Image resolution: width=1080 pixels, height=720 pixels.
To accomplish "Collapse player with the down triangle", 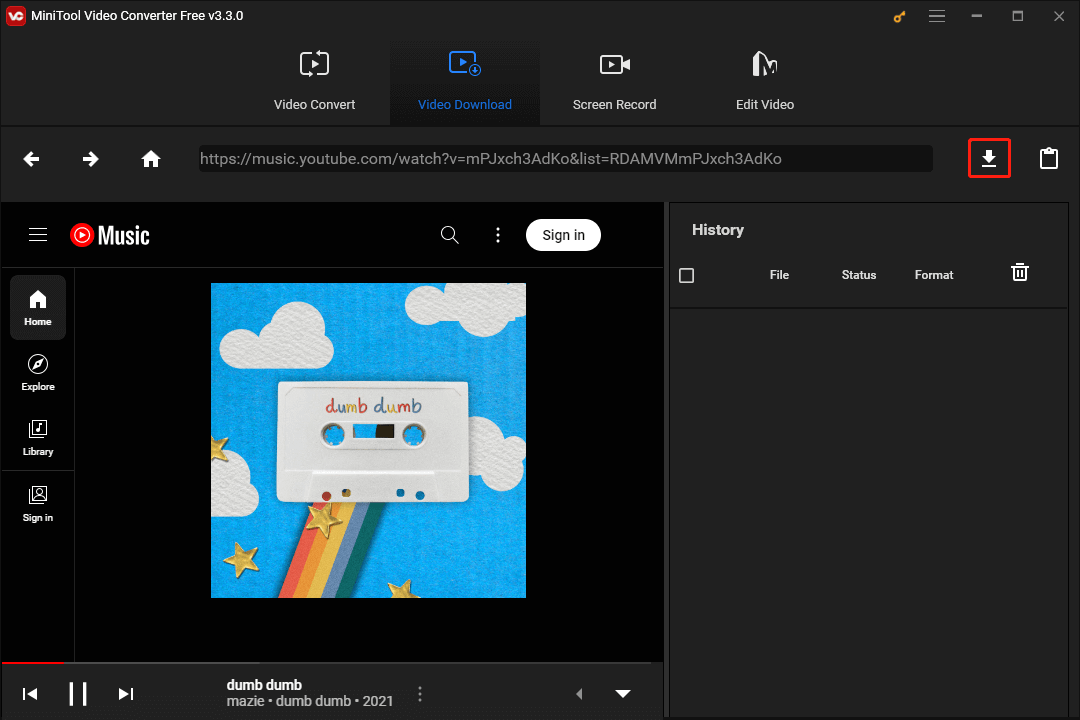I will coord(623,694).
